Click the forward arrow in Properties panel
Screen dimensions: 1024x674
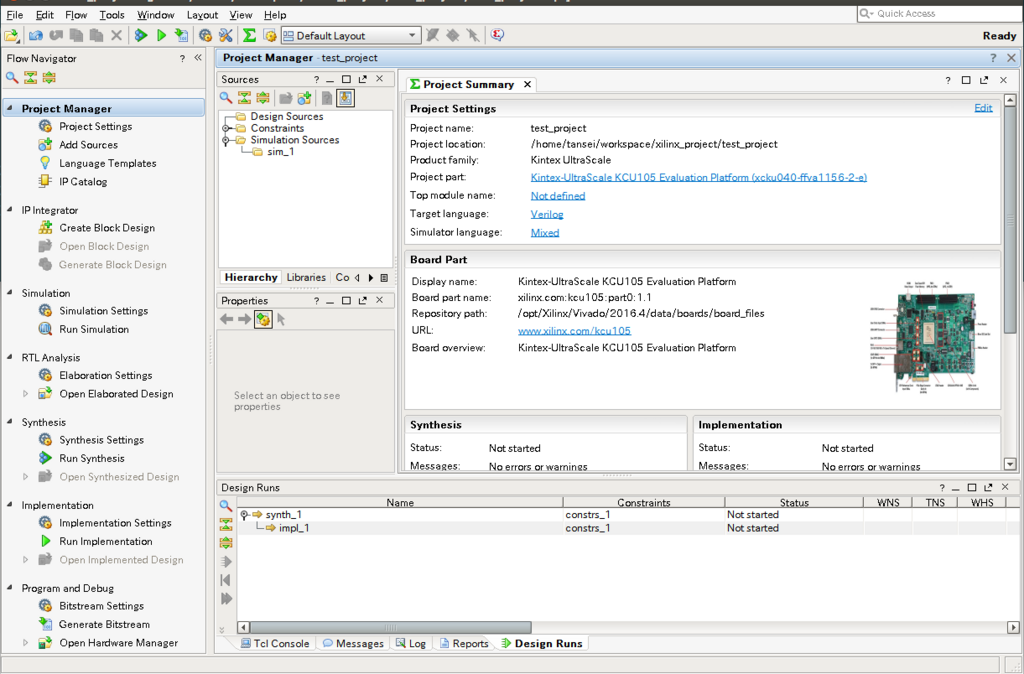pyautogui.click(x=244, y=319)
